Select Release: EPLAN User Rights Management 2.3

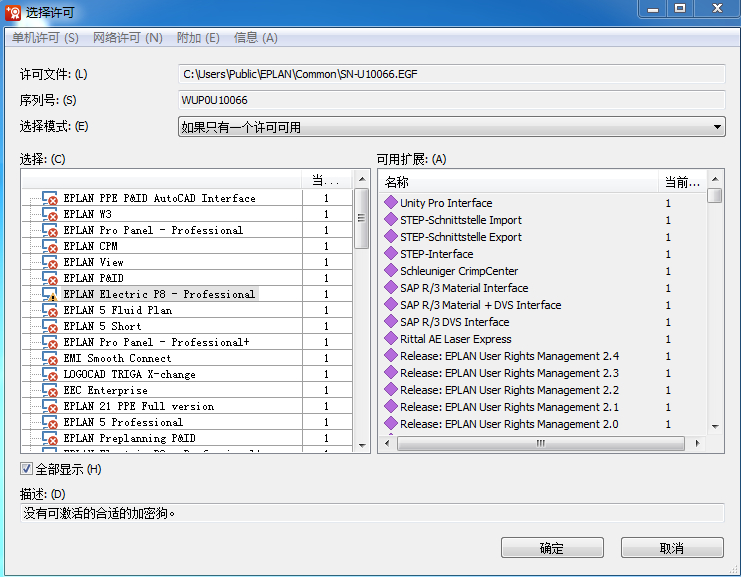509,373
